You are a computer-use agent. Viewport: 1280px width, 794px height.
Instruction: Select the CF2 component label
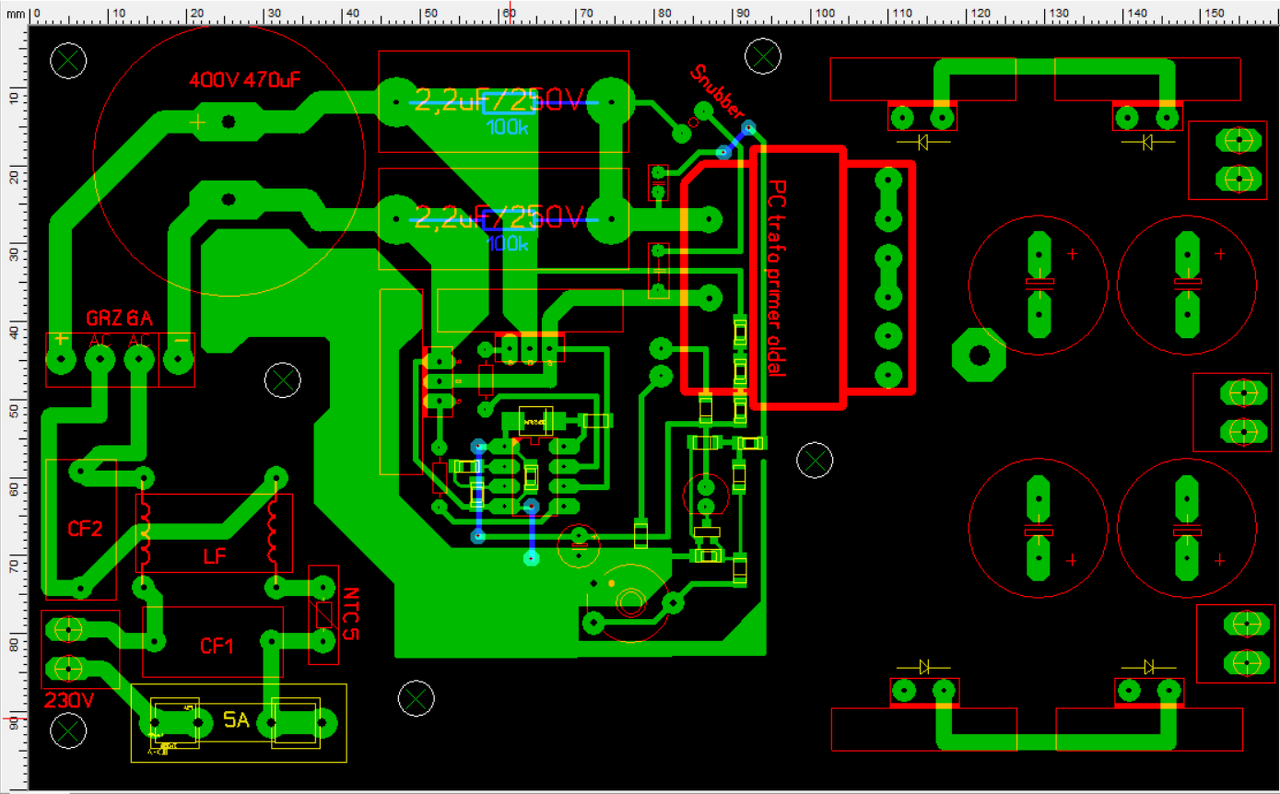point(85,529)
